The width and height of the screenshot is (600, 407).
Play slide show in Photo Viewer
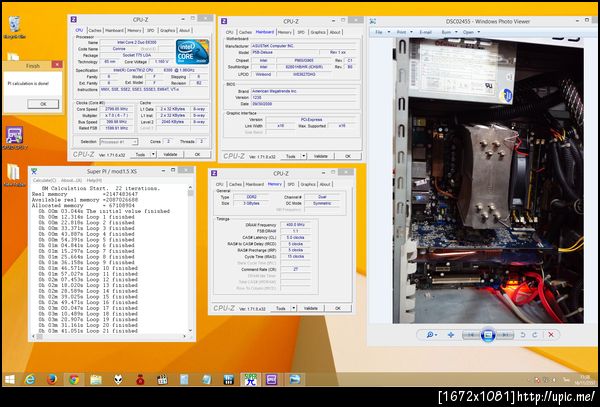coord(488,335)
